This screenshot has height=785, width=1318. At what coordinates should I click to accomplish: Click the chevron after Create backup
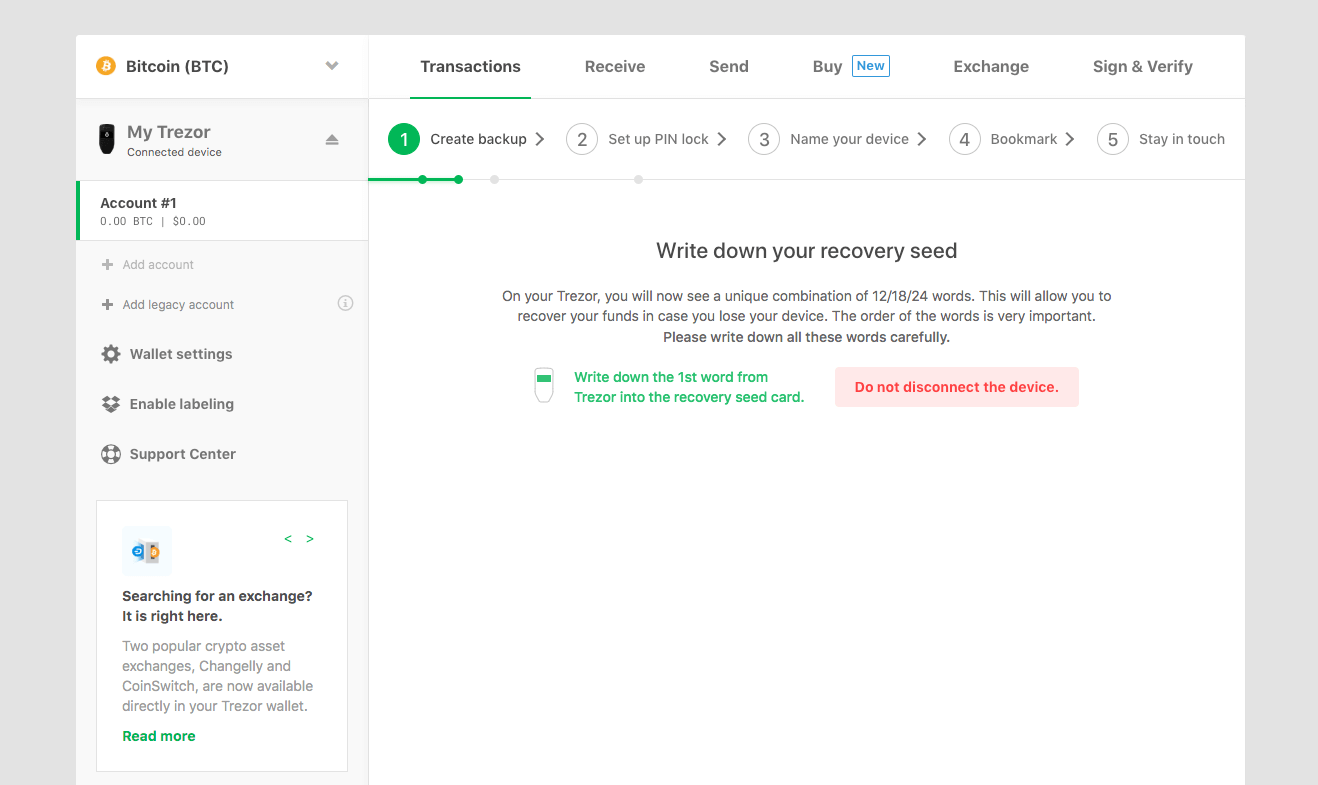[x=540, y=139]
